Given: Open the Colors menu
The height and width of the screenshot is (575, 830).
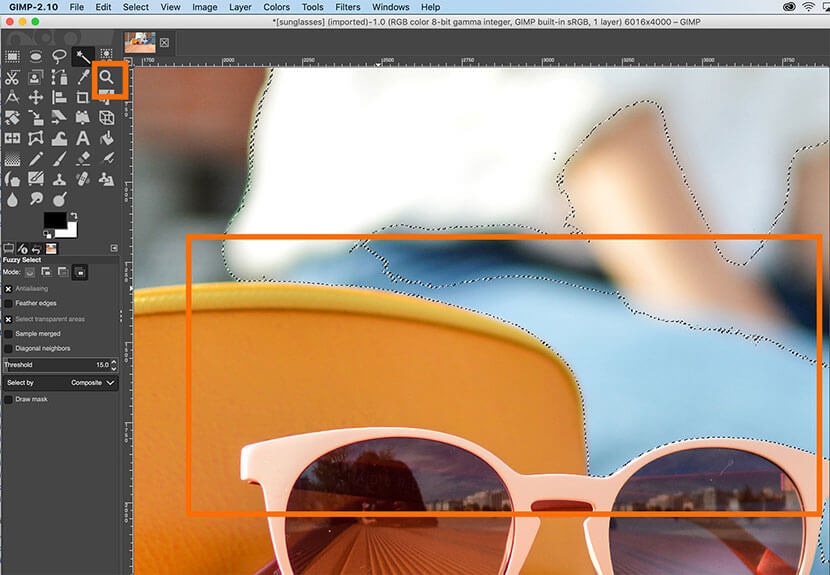Looking at the screenshot, I should tap(276, 7).
